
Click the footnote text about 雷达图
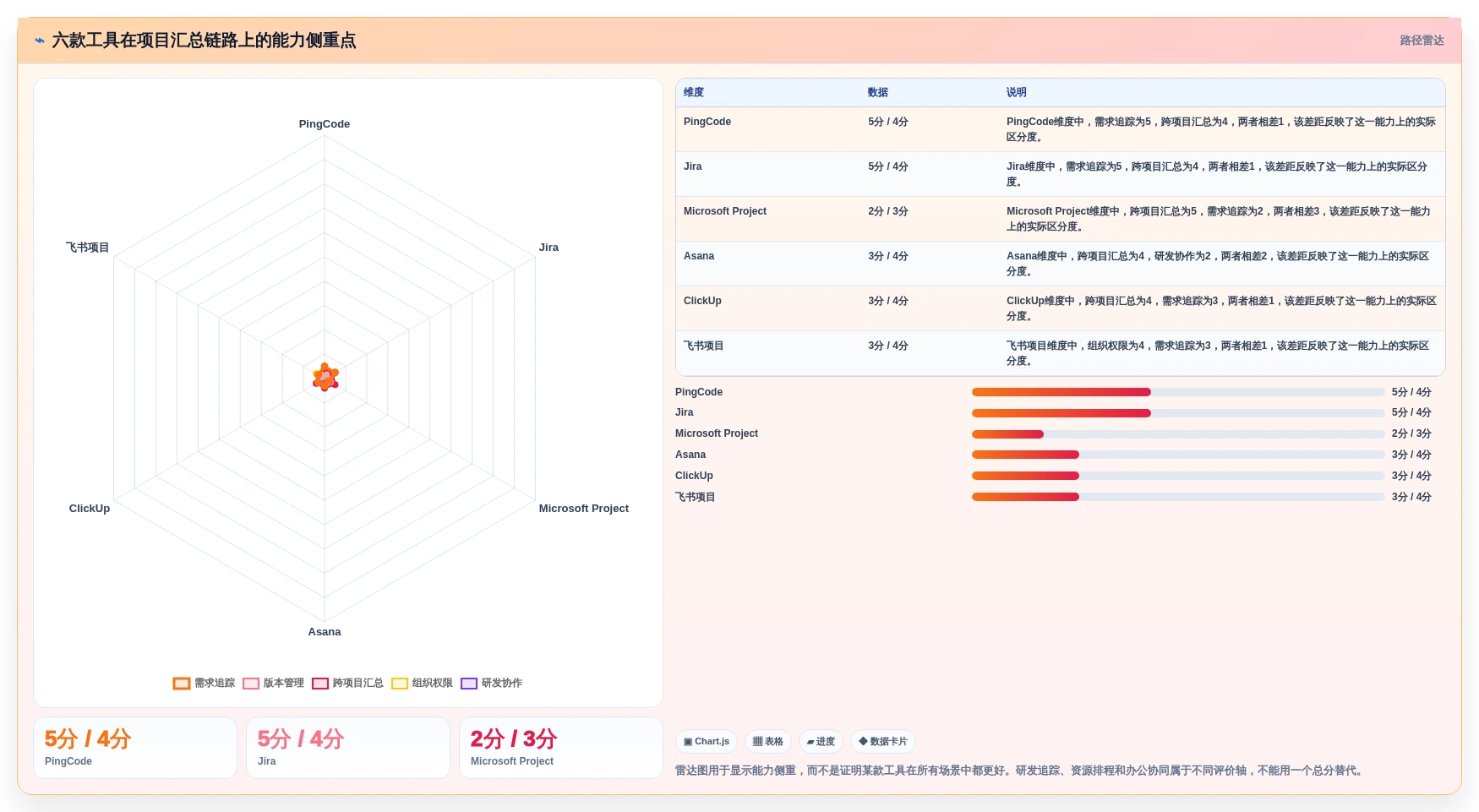coord(1020,771)
